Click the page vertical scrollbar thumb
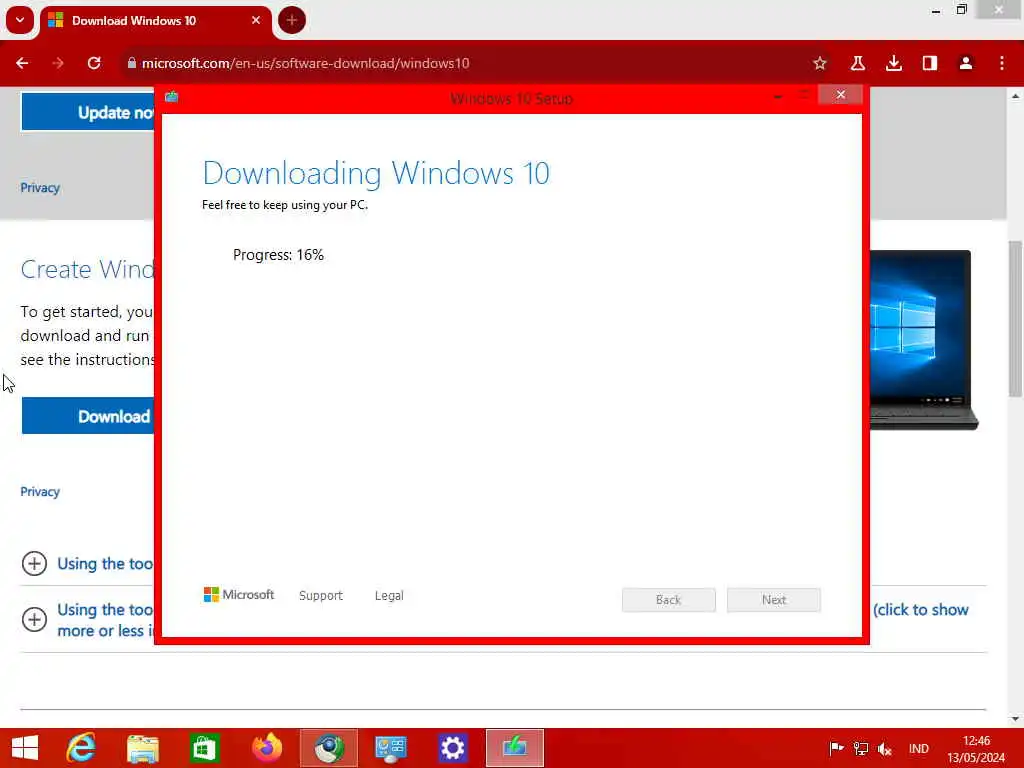 pos(1015,319)
